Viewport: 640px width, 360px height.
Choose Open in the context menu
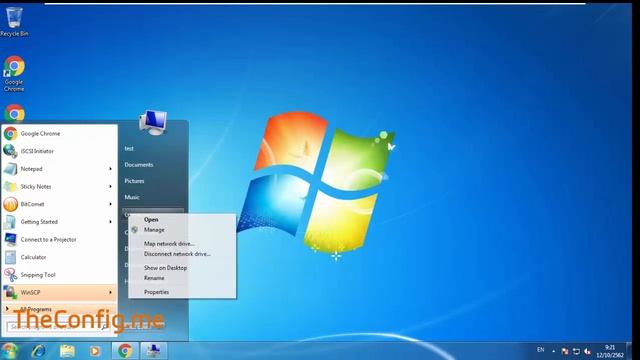click(182, 220)
